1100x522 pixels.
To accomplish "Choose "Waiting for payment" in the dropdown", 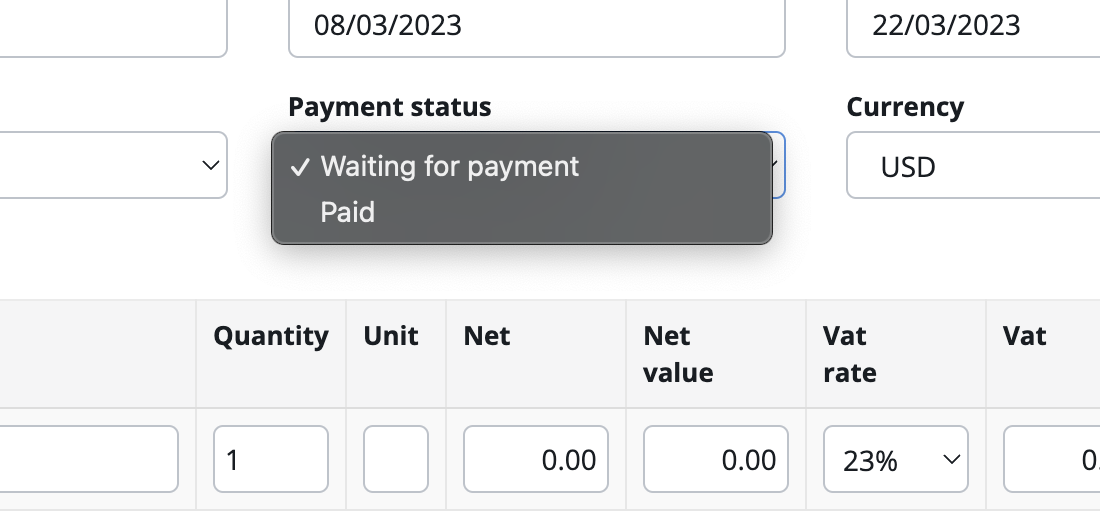I will [x=450, y=166].
